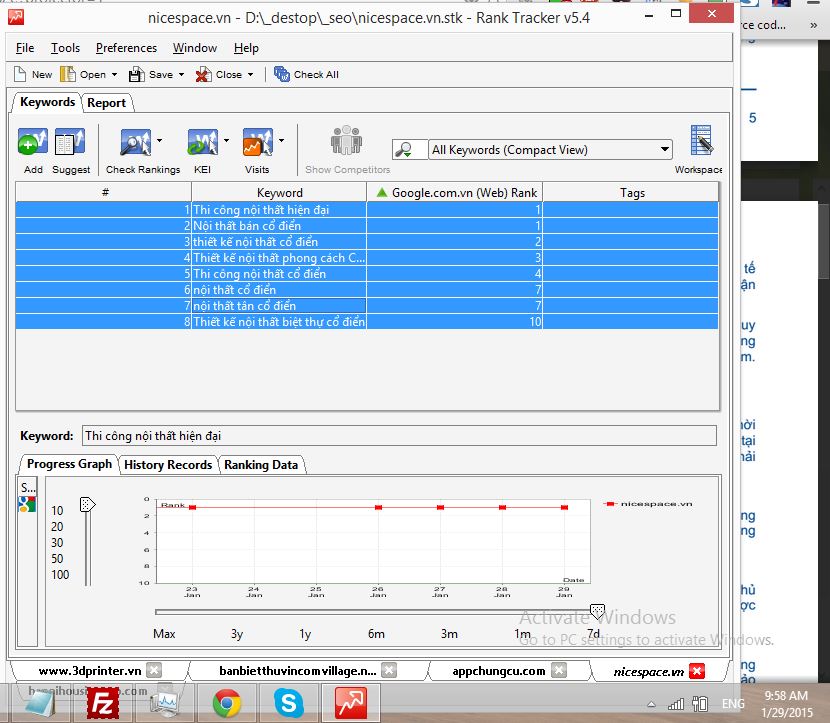Open the Workspace editor icon
The height and width of the screenshot is (723, 830).
[x=702, y=140]
